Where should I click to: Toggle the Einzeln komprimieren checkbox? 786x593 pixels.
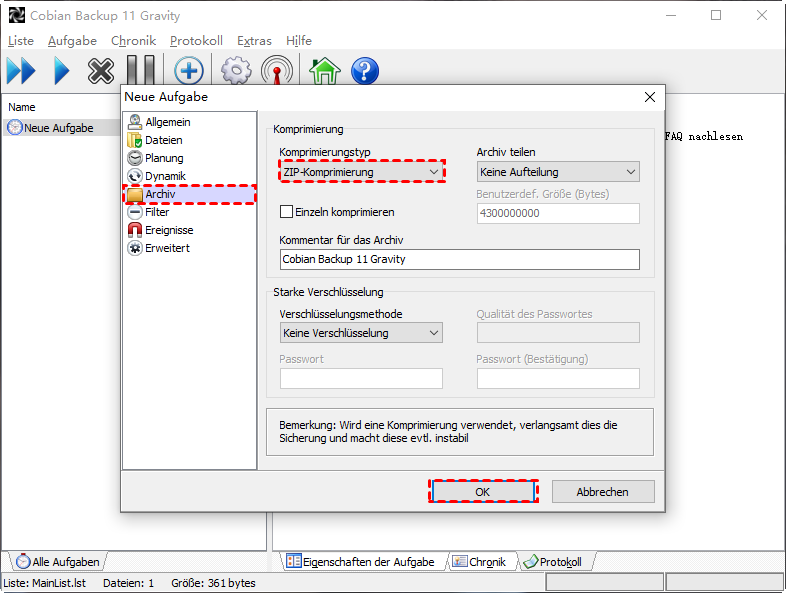coord(286,212)
